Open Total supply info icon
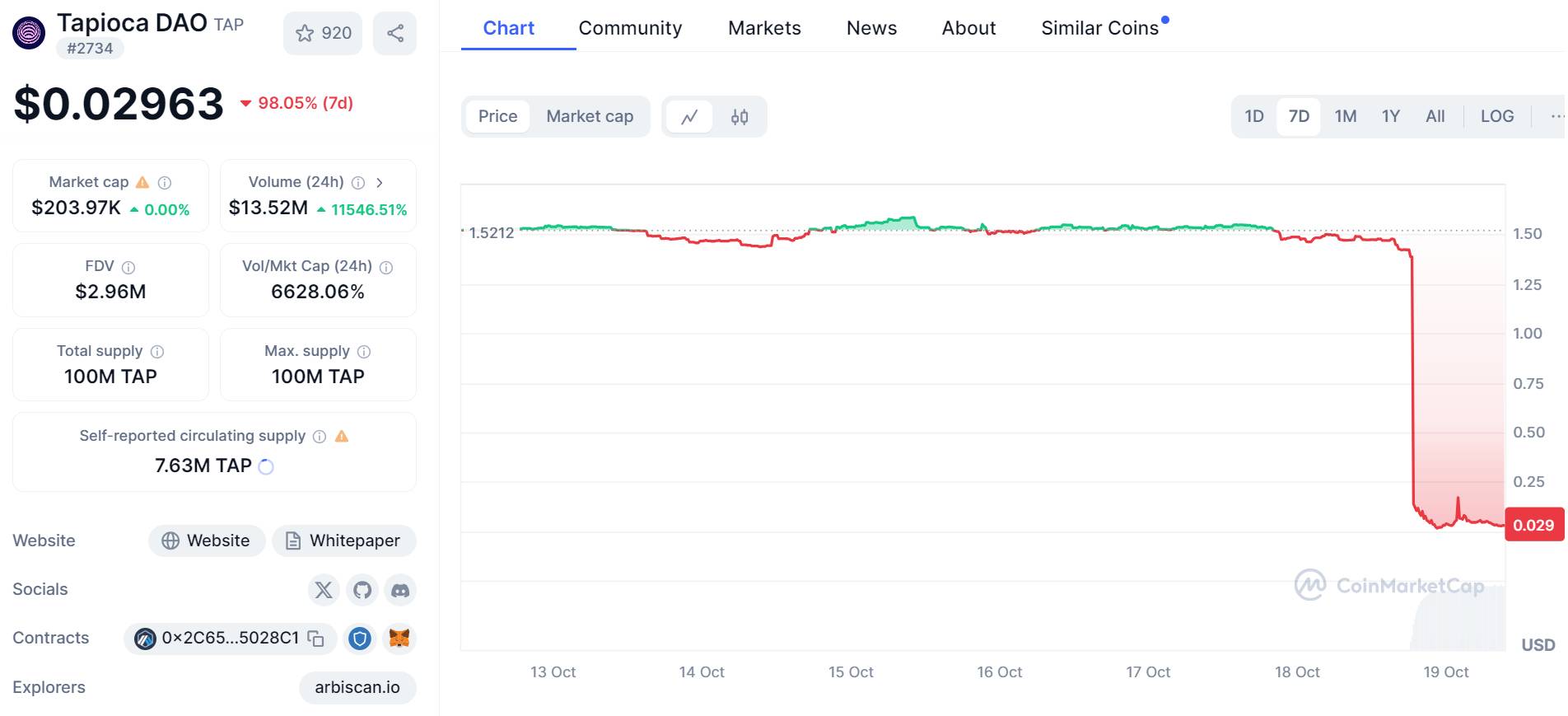 click(157, 352)
